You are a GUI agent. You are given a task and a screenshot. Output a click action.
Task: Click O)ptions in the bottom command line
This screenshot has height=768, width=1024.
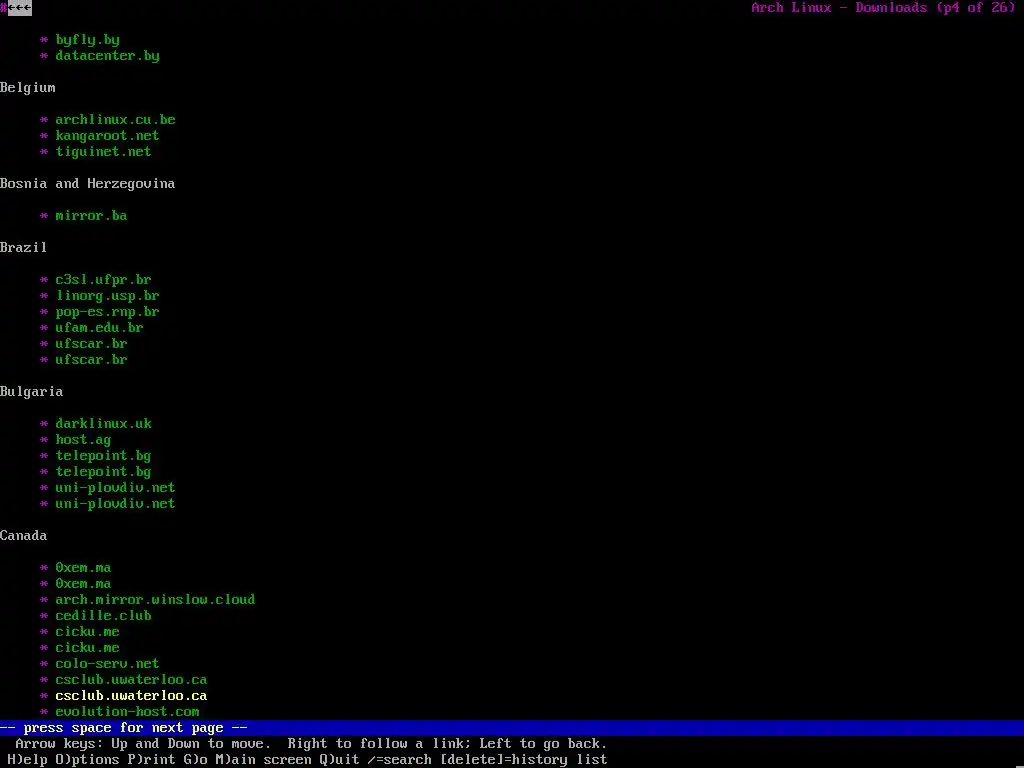(88, 760)
